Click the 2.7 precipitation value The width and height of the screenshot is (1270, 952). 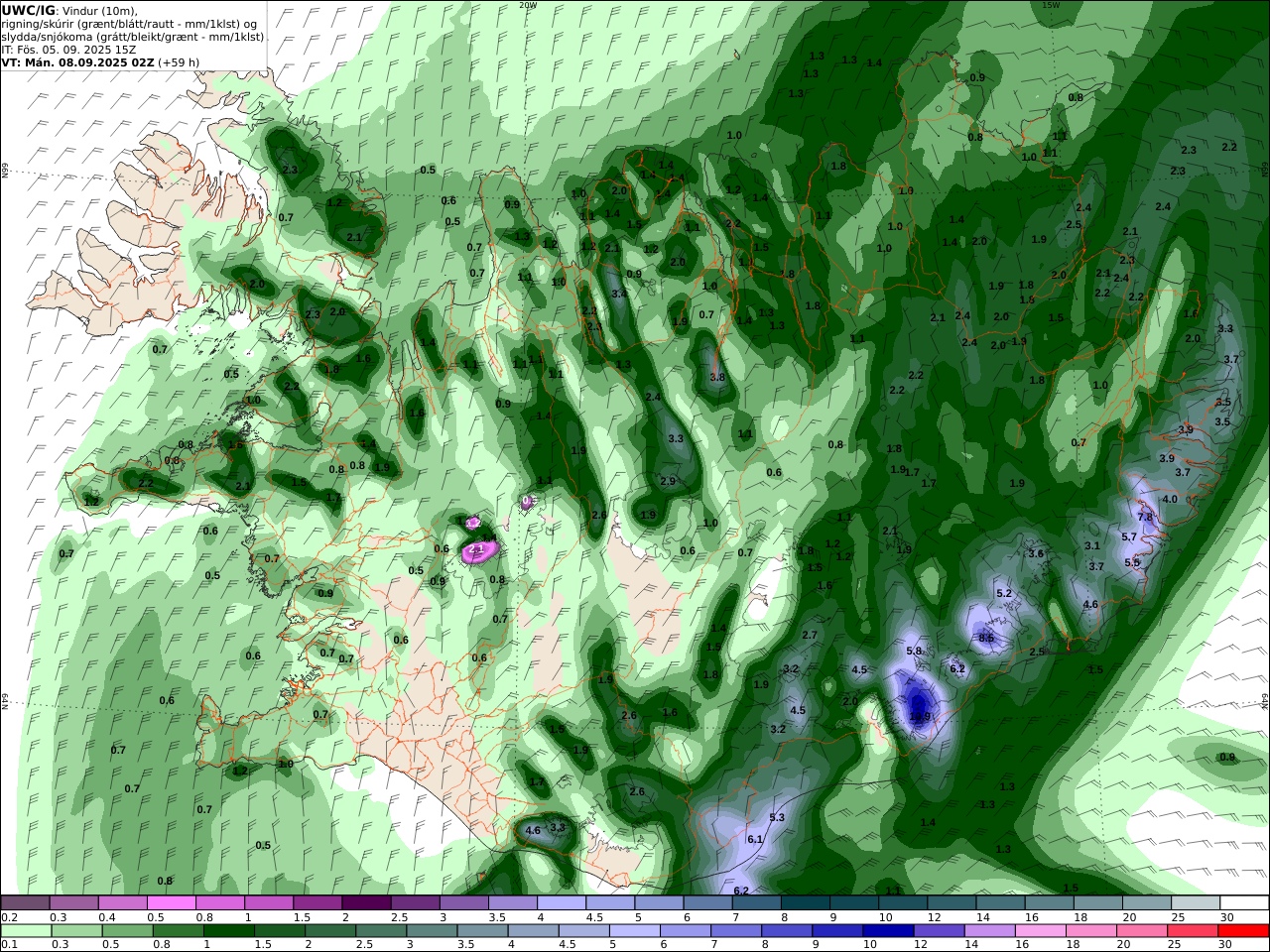click(x=810, y=635)
